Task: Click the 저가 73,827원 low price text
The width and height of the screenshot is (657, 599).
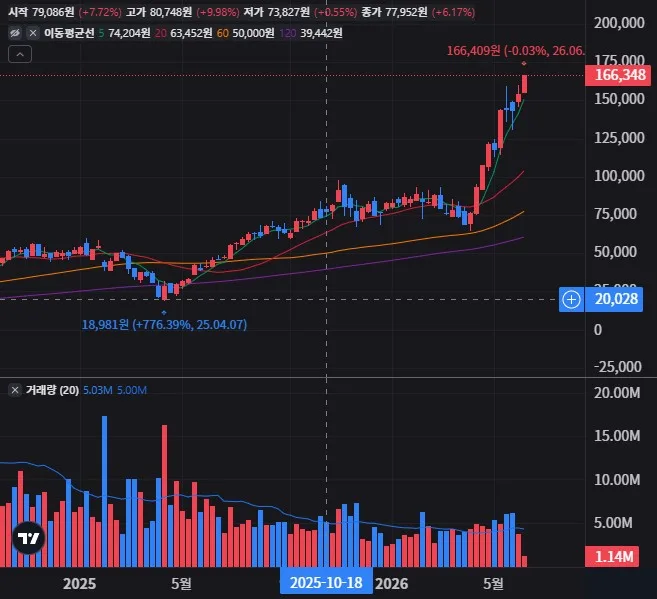Action: coord(277,12)
